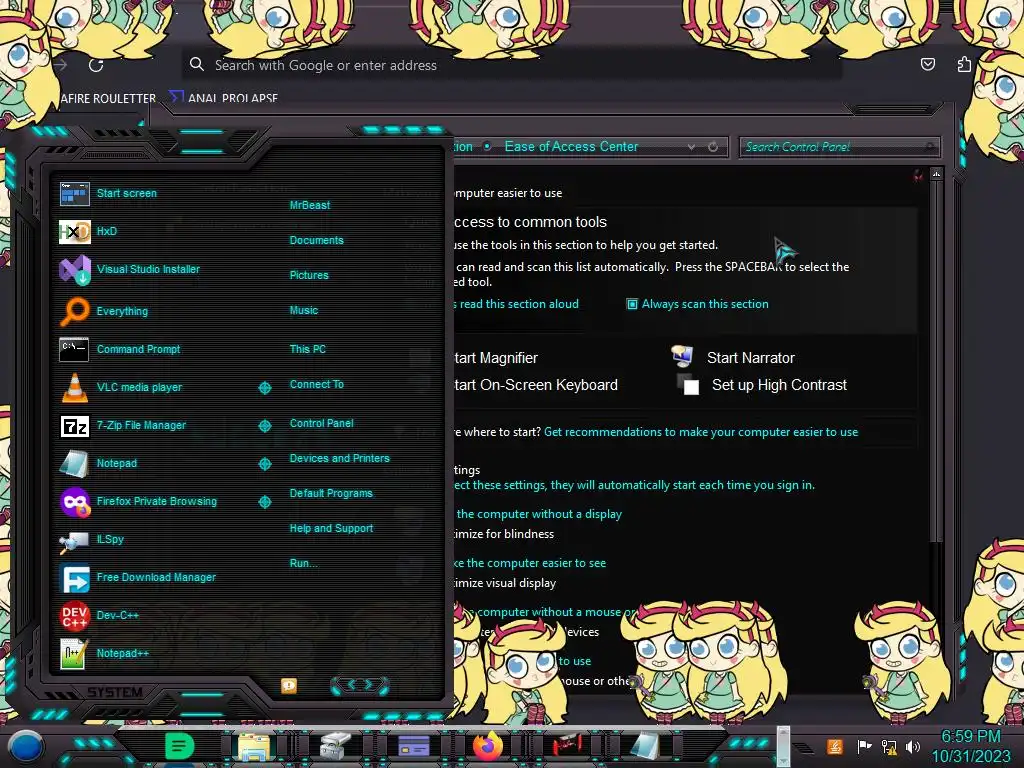Click Start On-Screen Keyboard link
The image size is (1024, 768).
tap(536, 385)
